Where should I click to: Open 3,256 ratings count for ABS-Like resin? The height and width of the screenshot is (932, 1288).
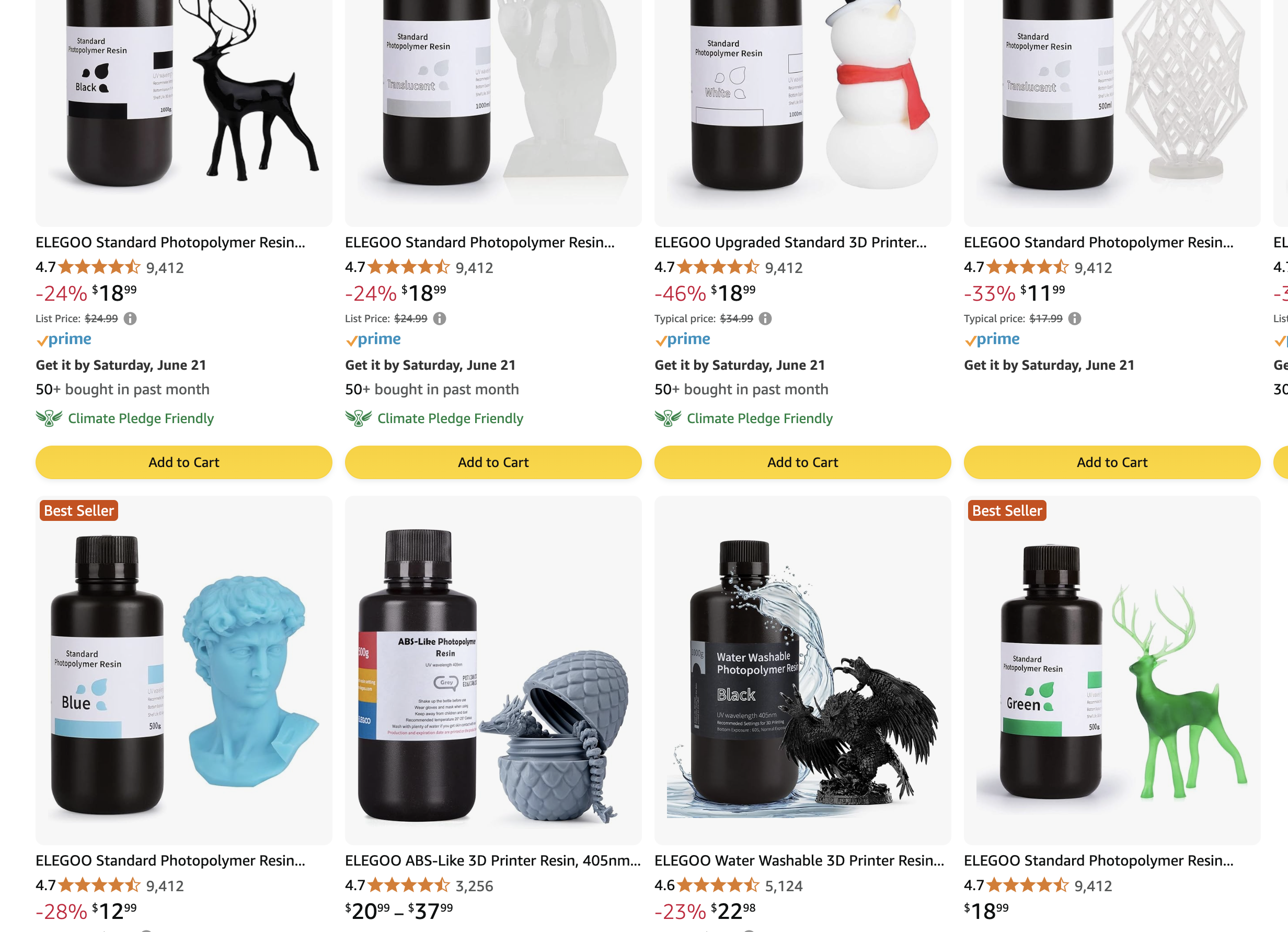pyautogui.click(x=474, y=886)
